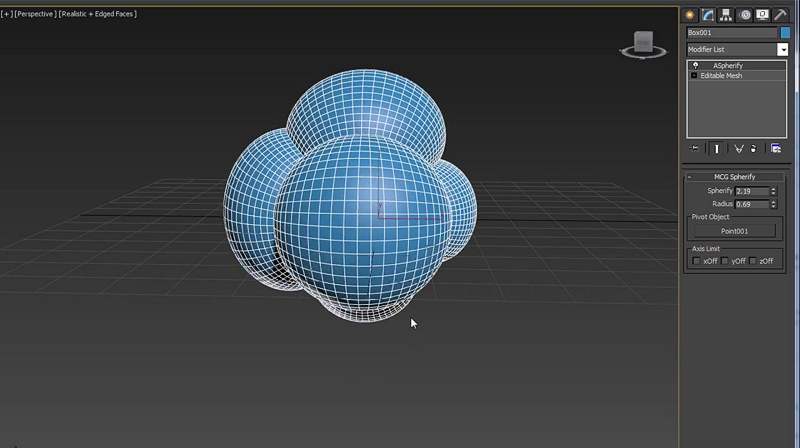Expand the Editable Mesh stack entry
The height and width of the screenshot is (448, 800).
tap(694, 76)
